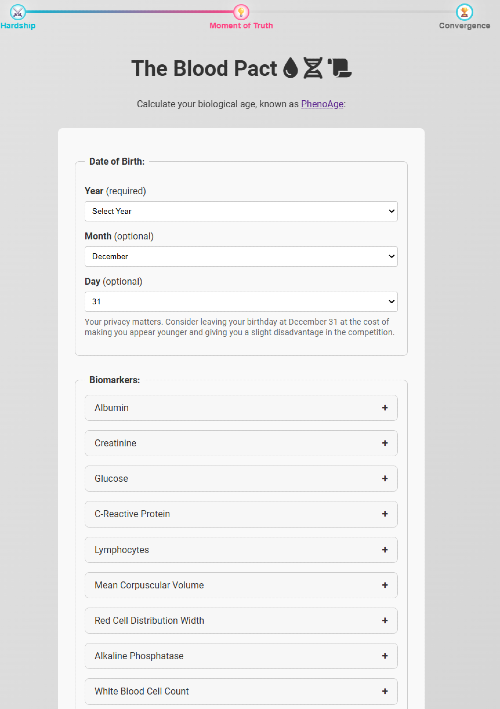Viewport: 500px width, 709px height.
Task: Click the Convergence trophy step icon
Action: tap(464, 12)
